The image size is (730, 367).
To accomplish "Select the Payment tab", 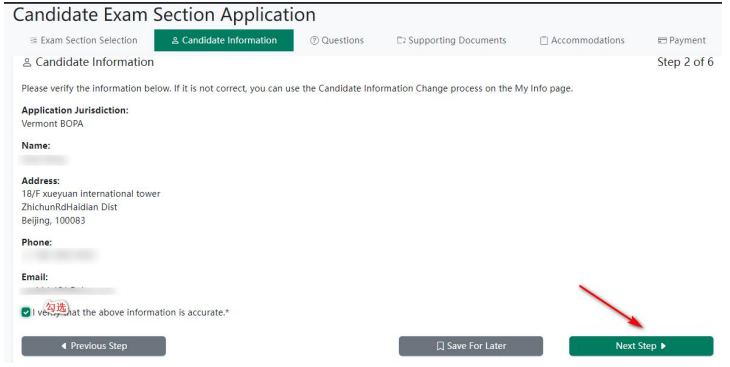I will [x=682, y=41].
